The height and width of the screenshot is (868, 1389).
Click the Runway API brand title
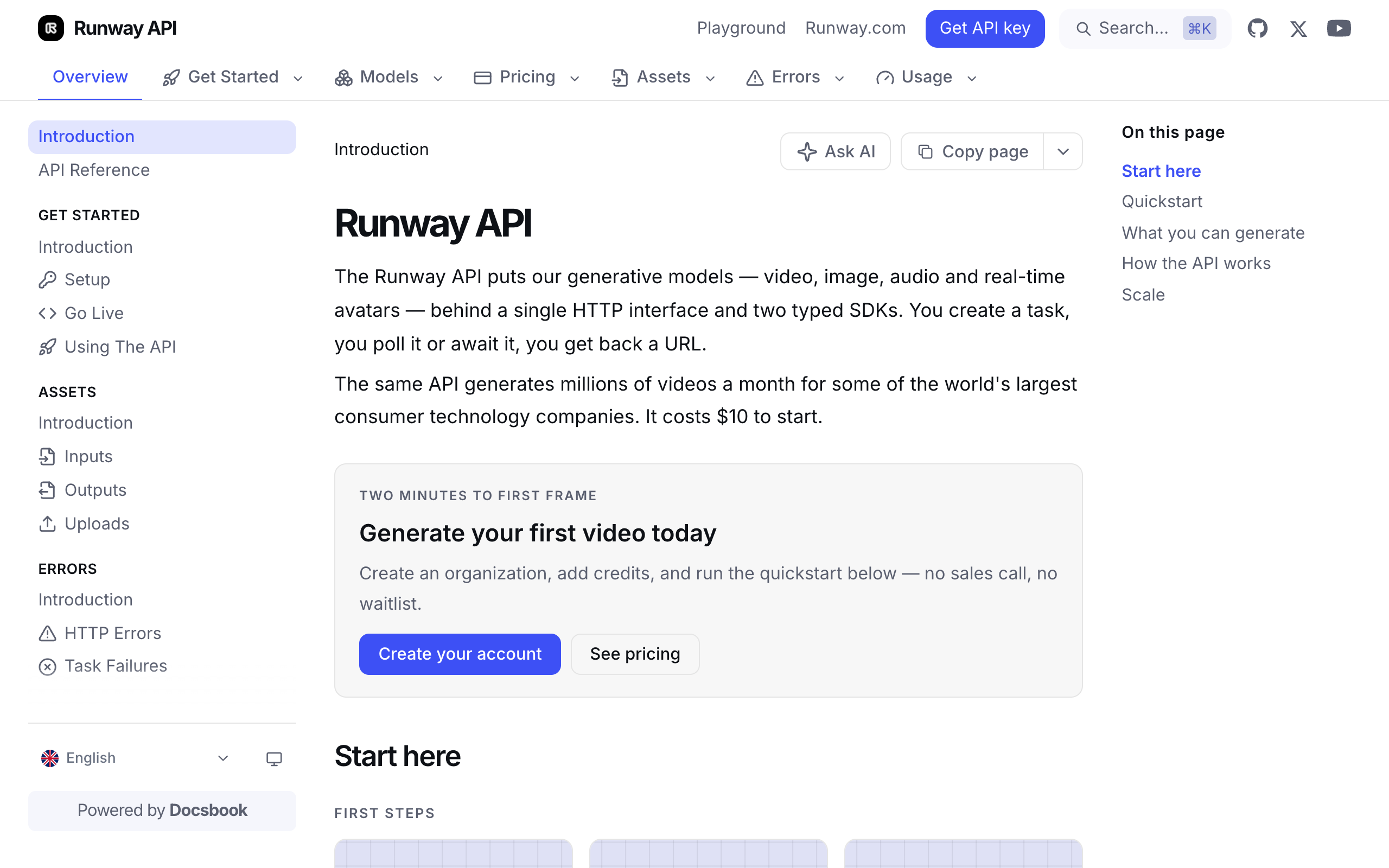tap(125, 28)
